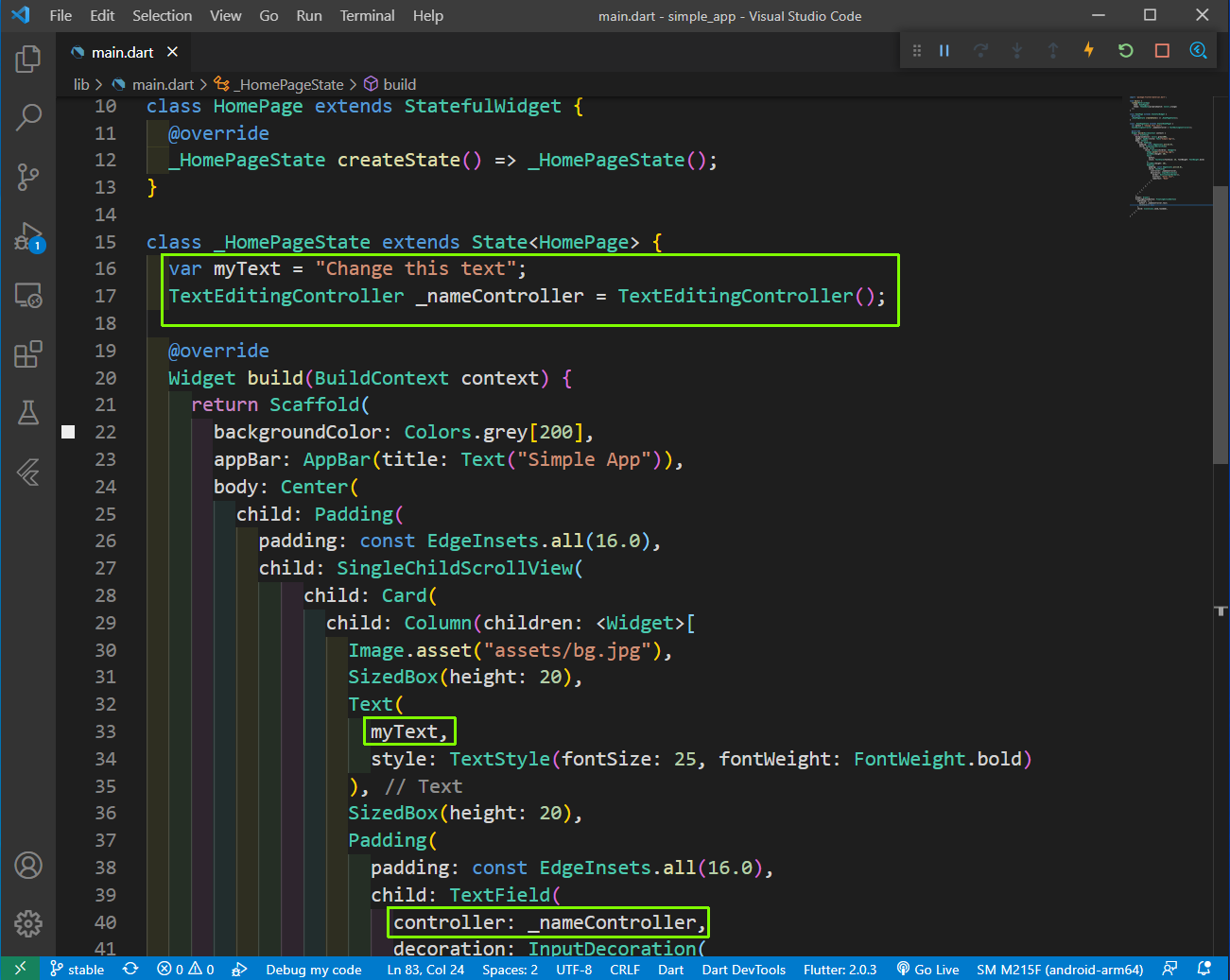Screen dimensions: 1230x980
Task: Open the Accounts menu
Action: [x=28, y=865]
